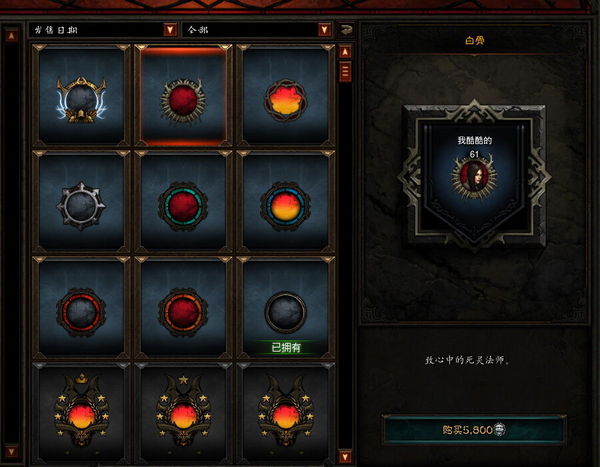The image size is (600, 467).
Task: Grab the grid scrollbar handle
Action: pos(345,72)
